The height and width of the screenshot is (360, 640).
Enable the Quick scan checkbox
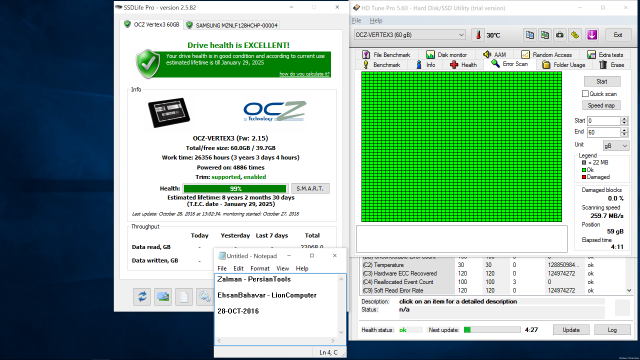[585, 94]
